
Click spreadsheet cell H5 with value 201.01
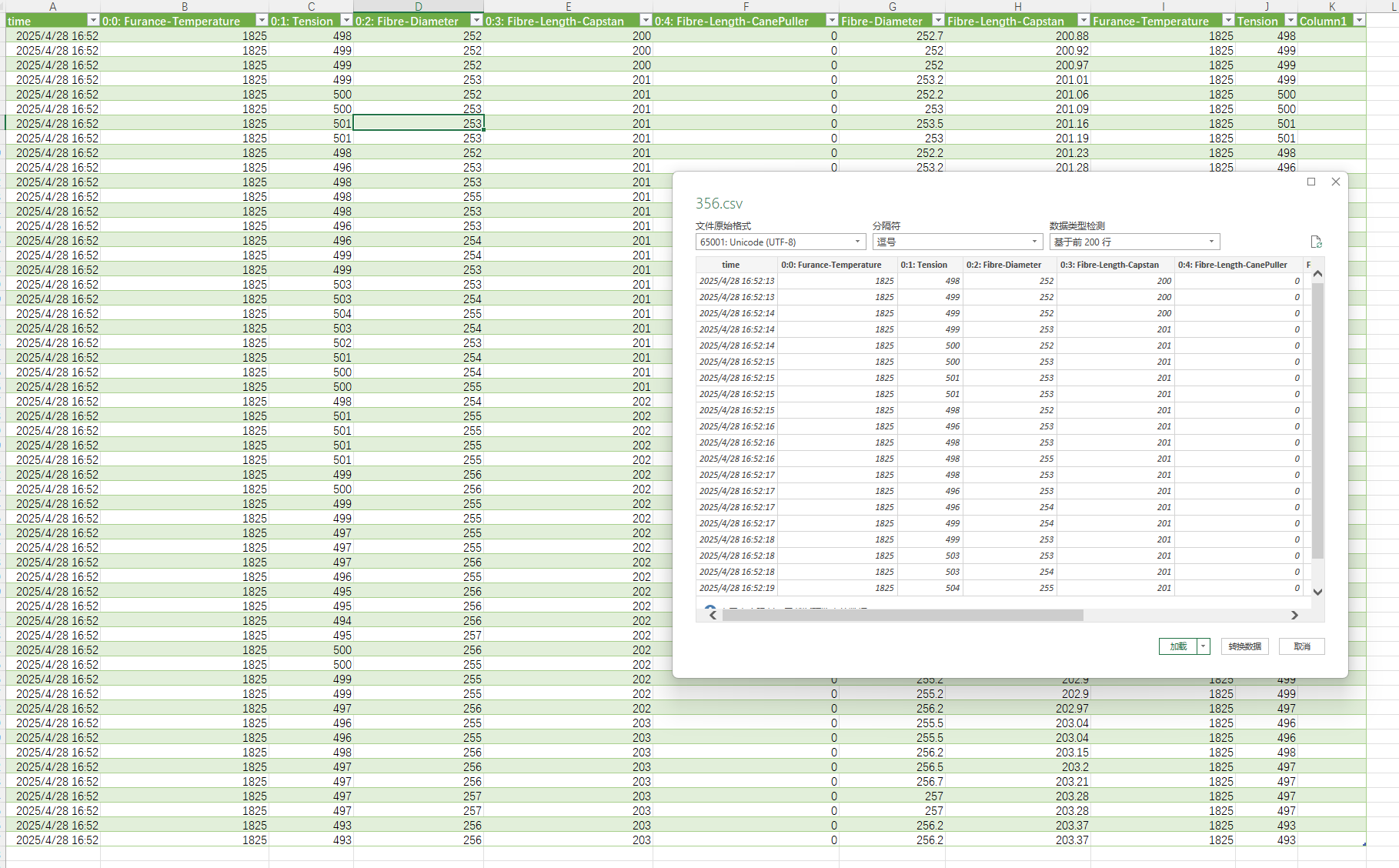(1017, 80)
